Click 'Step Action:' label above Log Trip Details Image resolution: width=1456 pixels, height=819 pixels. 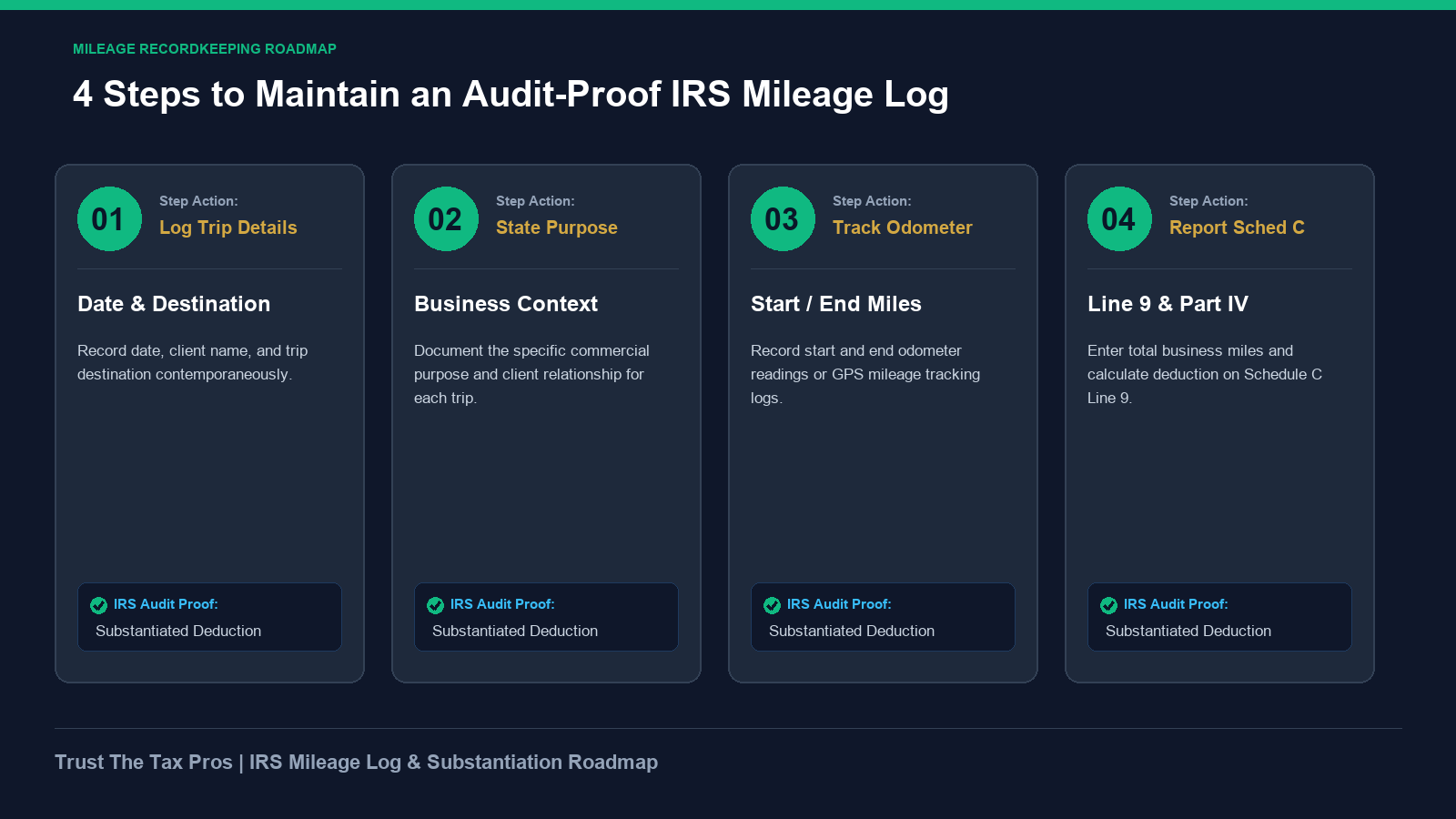[198, 201]
